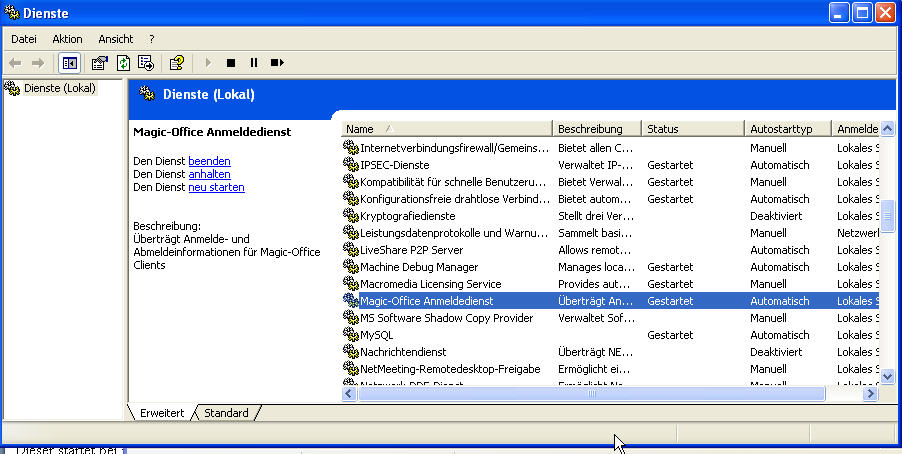This screenshot has width=902, height=454.
Task: Click the Start service play button
Action: click(208, 63)
